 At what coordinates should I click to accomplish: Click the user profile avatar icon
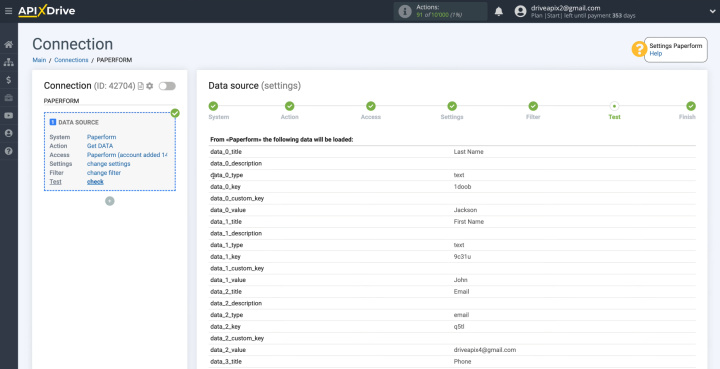coord(520,11)
